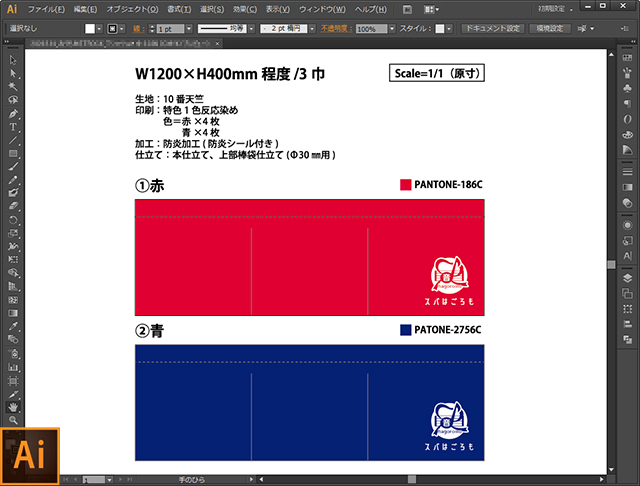Click the ドキュメント設定 button
The height and width of the screenshot is (486, 640).
493,29
